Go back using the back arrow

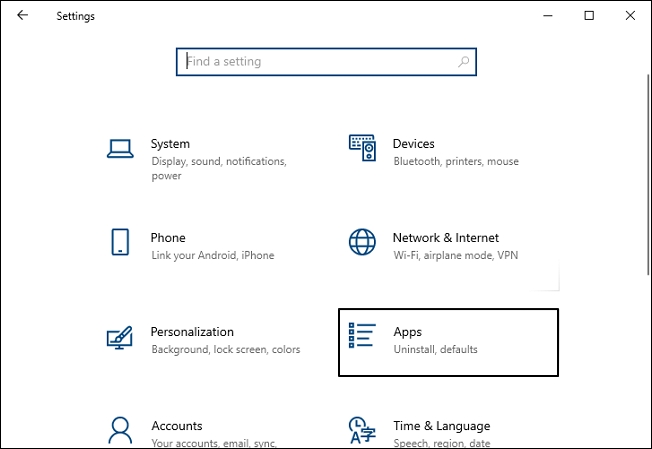22,15
